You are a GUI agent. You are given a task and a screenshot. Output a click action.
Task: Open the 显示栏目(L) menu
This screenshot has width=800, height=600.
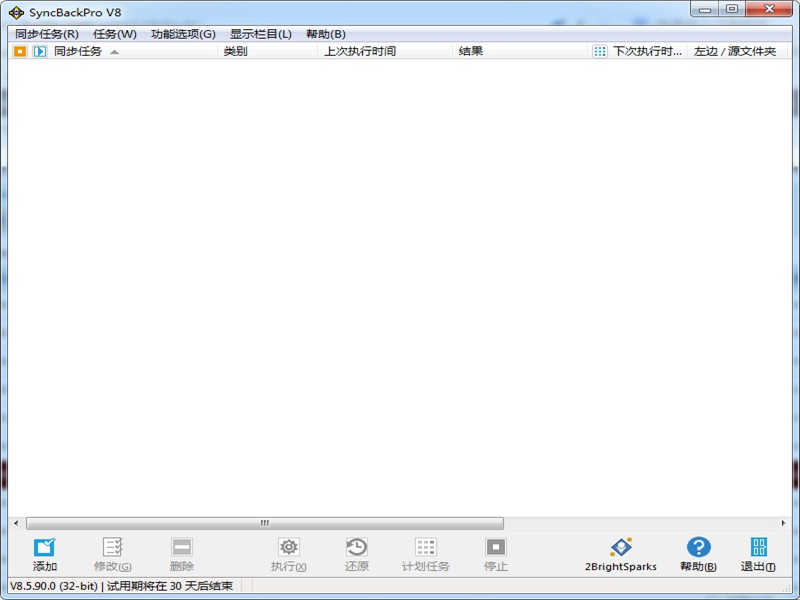coord(260,34)
